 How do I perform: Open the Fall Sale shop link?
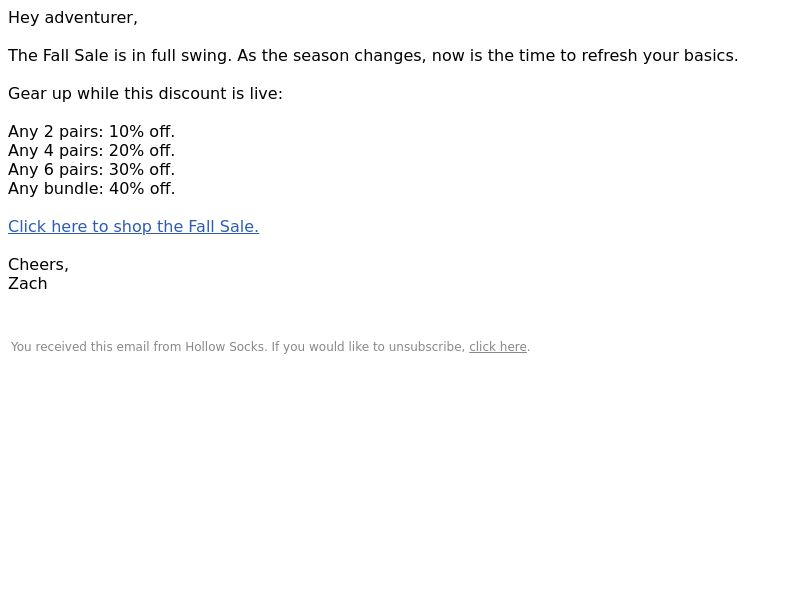[133, 227]
